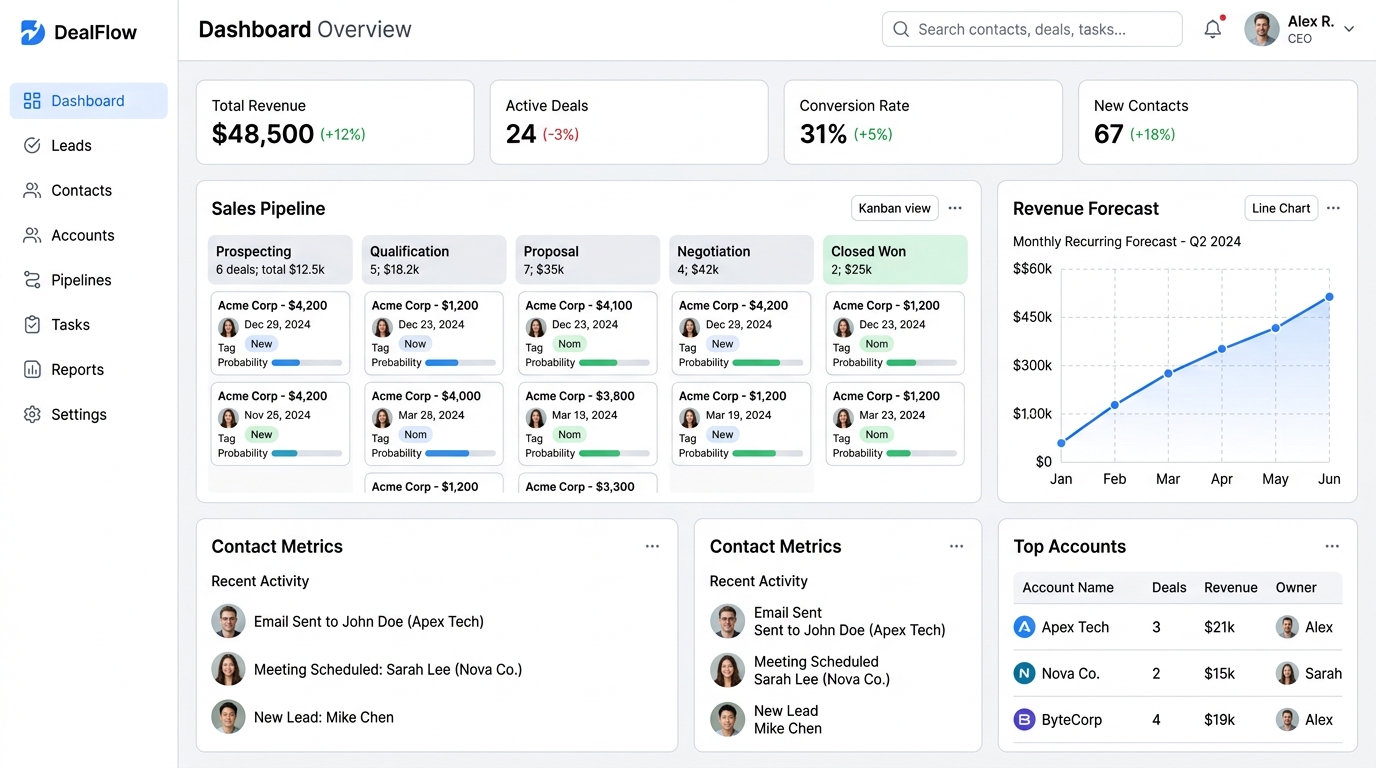Open the notifications bell

(x=1213, y=29)
